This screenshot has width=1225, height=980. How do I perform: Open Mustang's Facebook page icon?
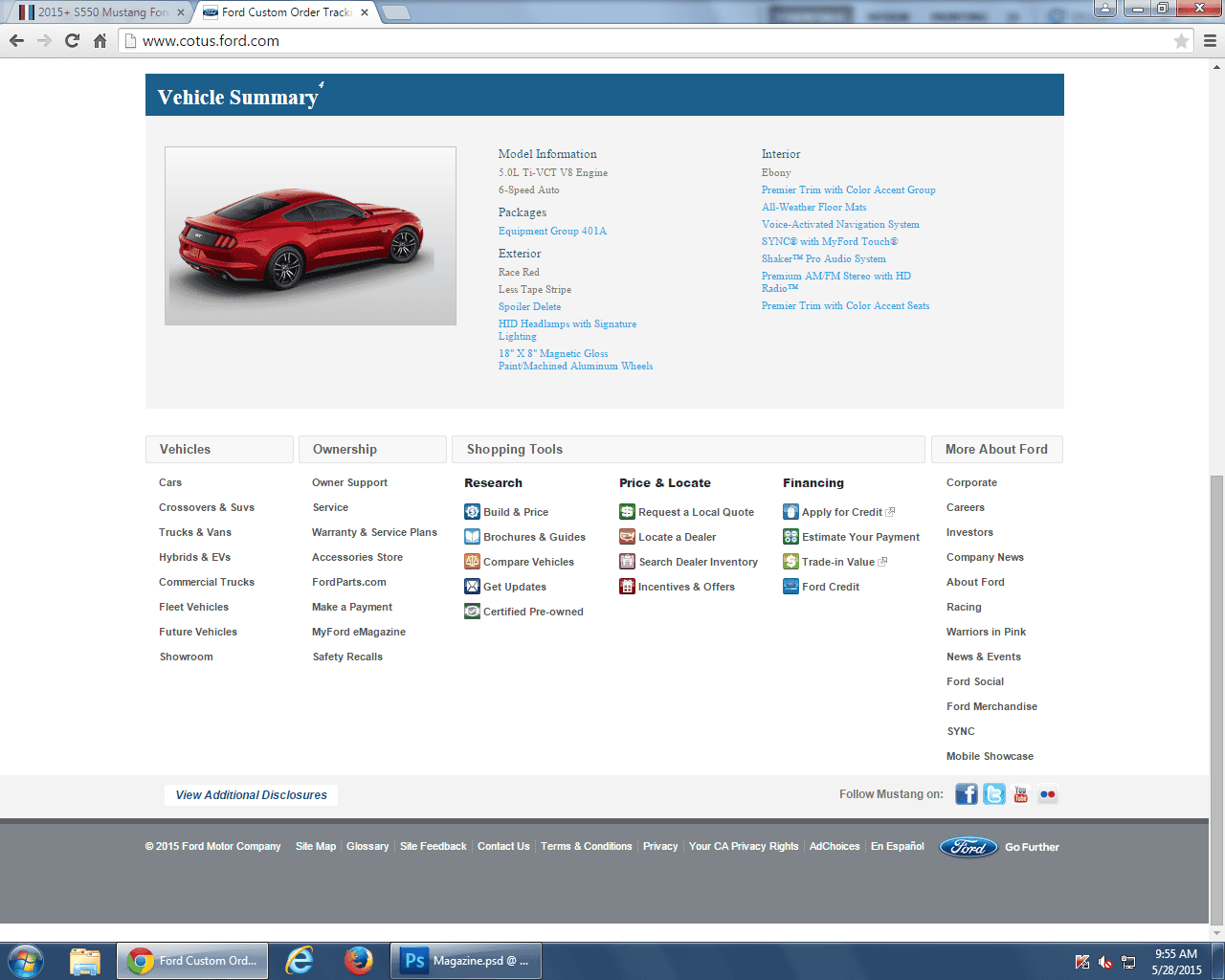(x=967, y=794)
